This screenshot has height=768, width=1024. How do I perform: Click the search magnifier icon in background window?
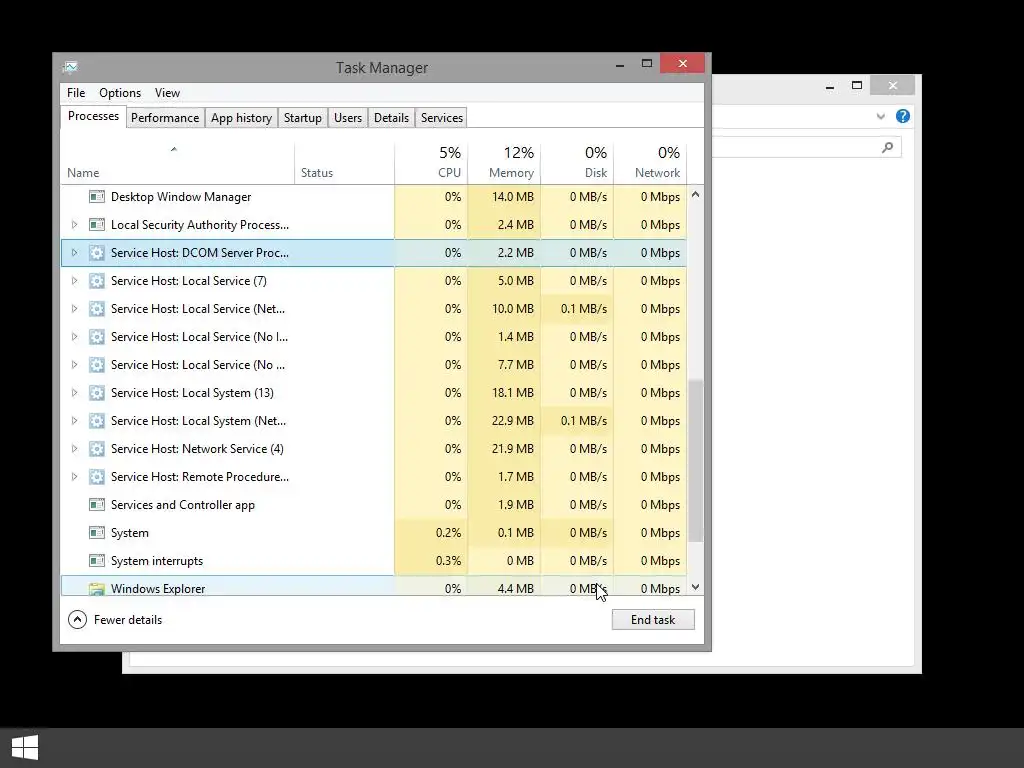pyautogui.click(x=887, y=148)
